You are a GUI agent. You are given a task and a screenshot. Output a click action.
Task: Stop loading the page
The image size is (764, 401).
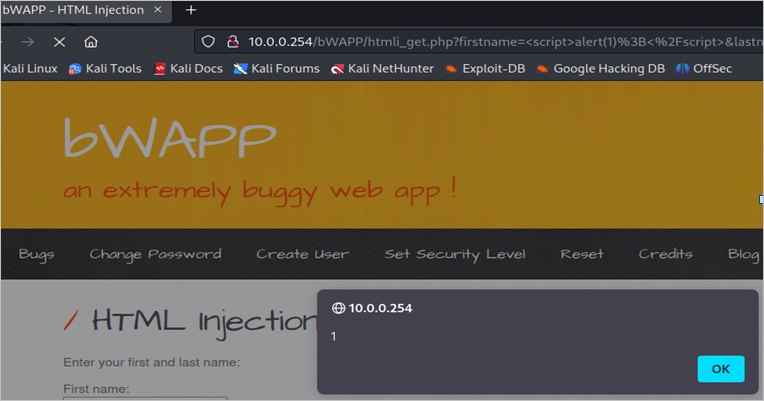[59, 42]
